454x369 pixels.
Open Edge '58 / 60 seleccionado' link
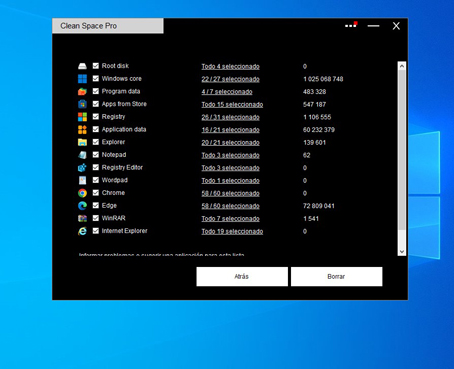[230, 206]
